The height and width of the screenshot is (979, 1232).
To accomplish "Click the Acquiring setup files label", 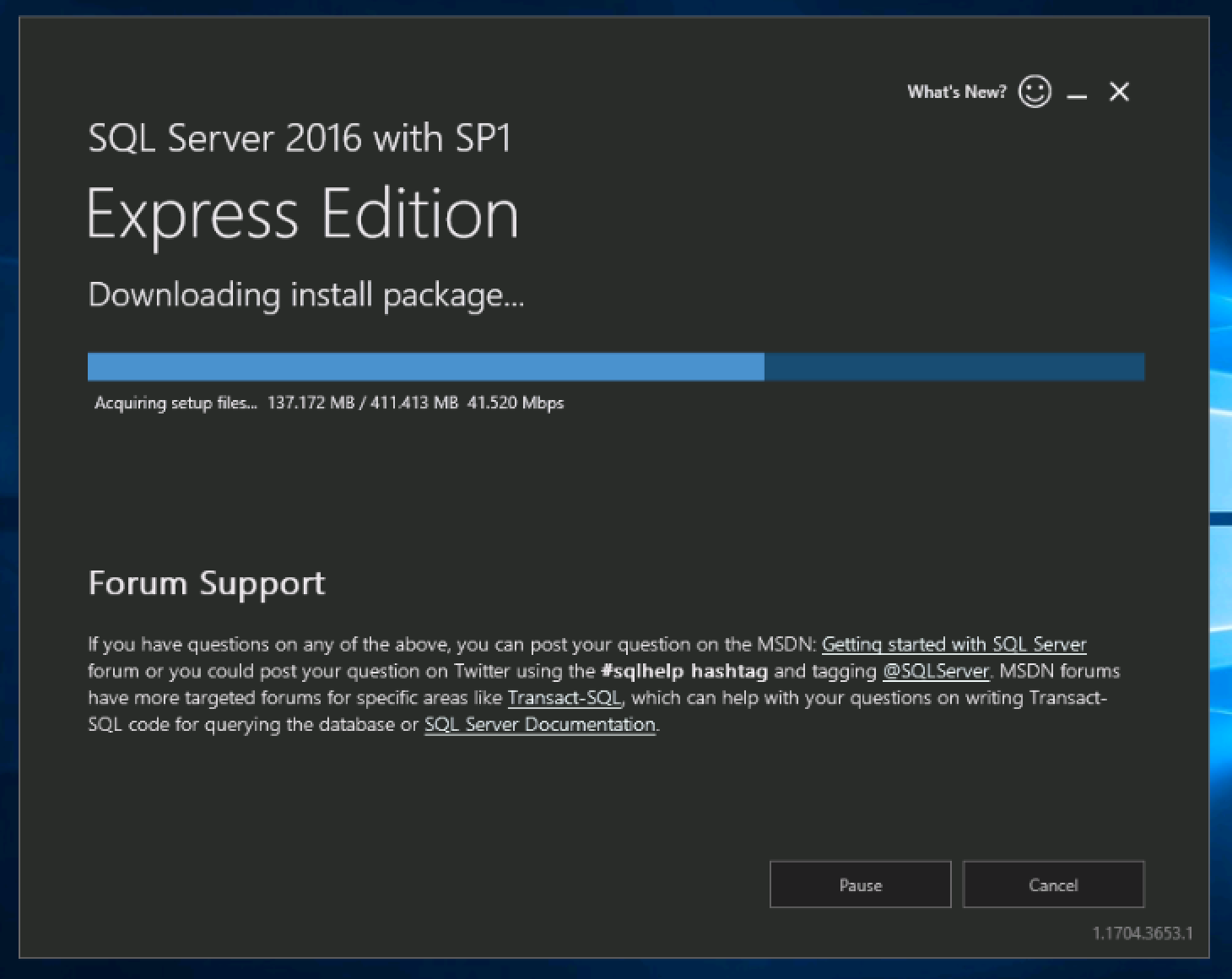I will pos(176,403).
